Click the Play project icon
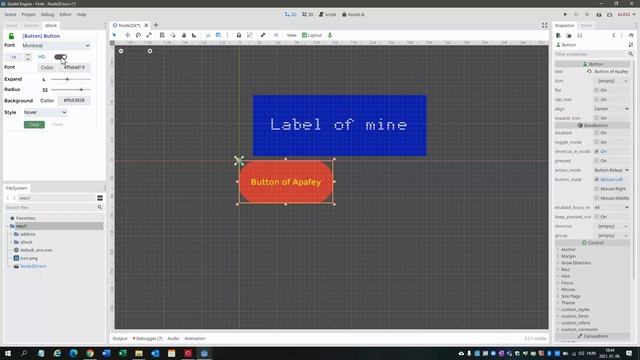 tap(565, 14)
